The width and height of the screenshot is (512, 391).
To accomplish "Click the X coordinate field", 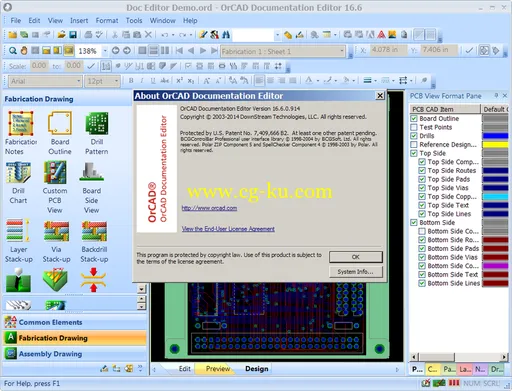I will (388, 50).
